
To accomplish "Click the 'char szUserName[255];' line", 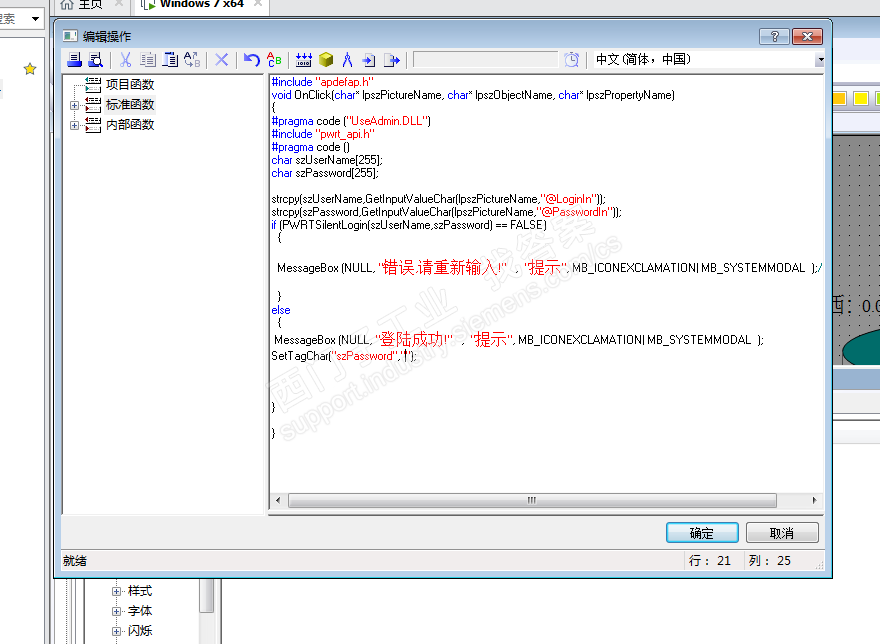I will [x=327, y=160].
